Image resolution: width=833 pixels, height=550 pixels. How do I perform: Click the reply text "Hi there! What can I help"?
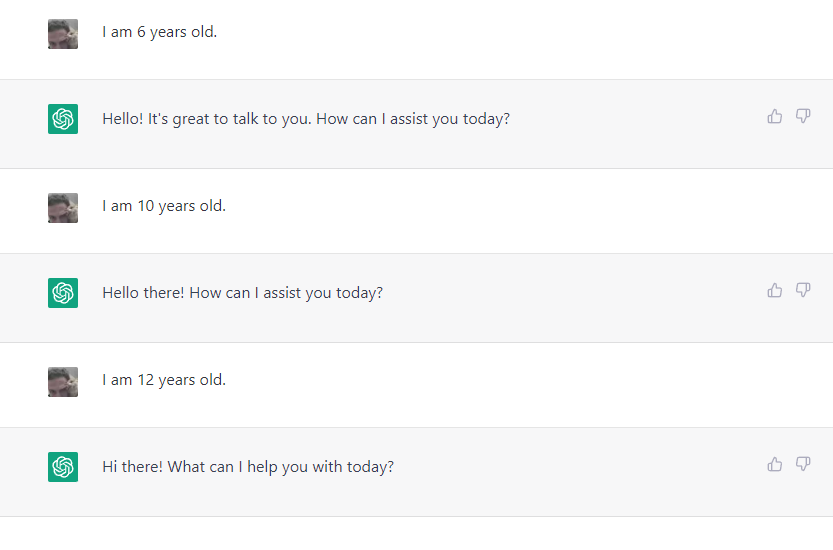[x=248, y=467]
